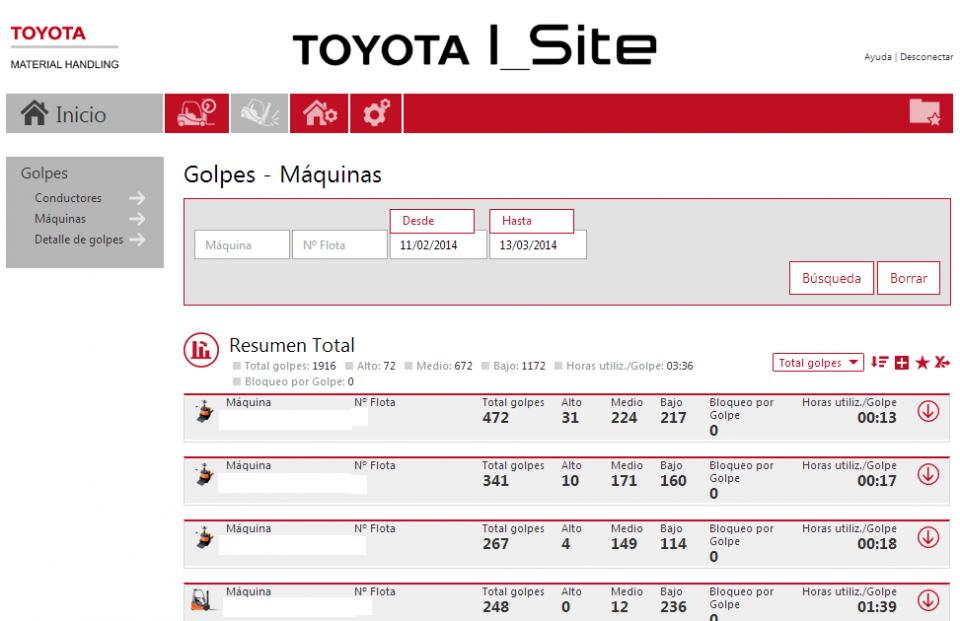Click the Golpes sidebar heading
The width and height of the screenshot is (960, 621).
pyautogui.click(x=44, y=173)
